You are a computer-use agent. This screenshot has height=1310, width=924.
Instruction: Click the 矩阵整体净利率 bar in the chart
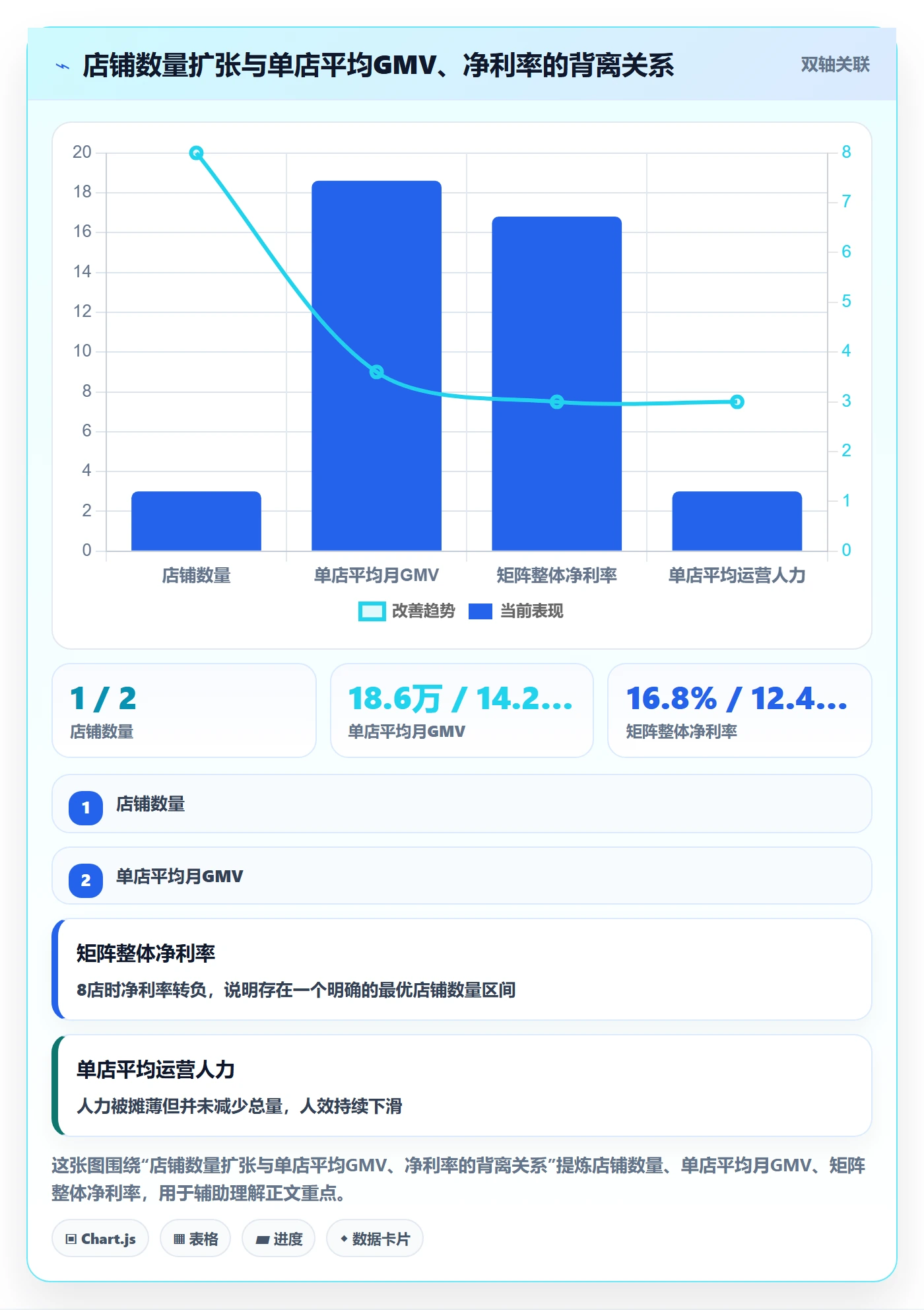point(557,384)
